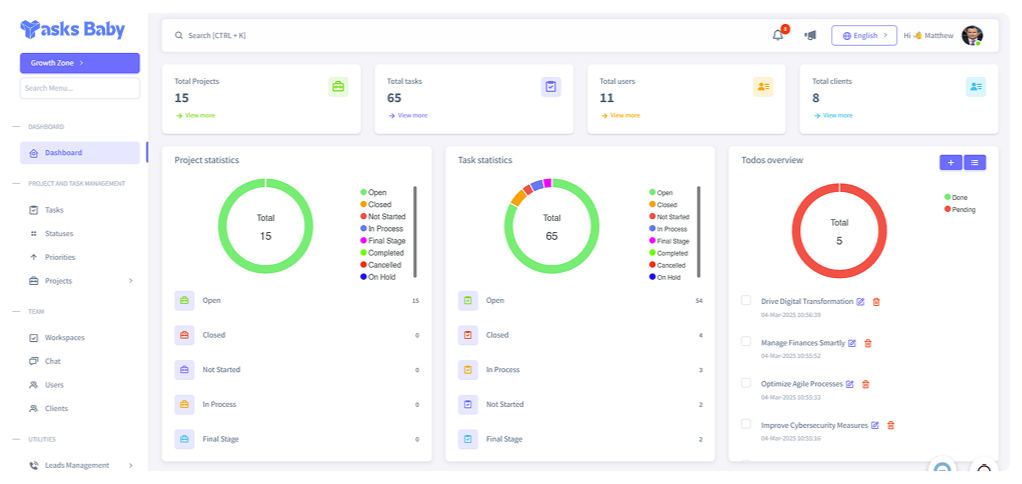Click the Total tasks clipboard icon
This screenshot has height=484, width=1022.
click(x=551, y=87)
